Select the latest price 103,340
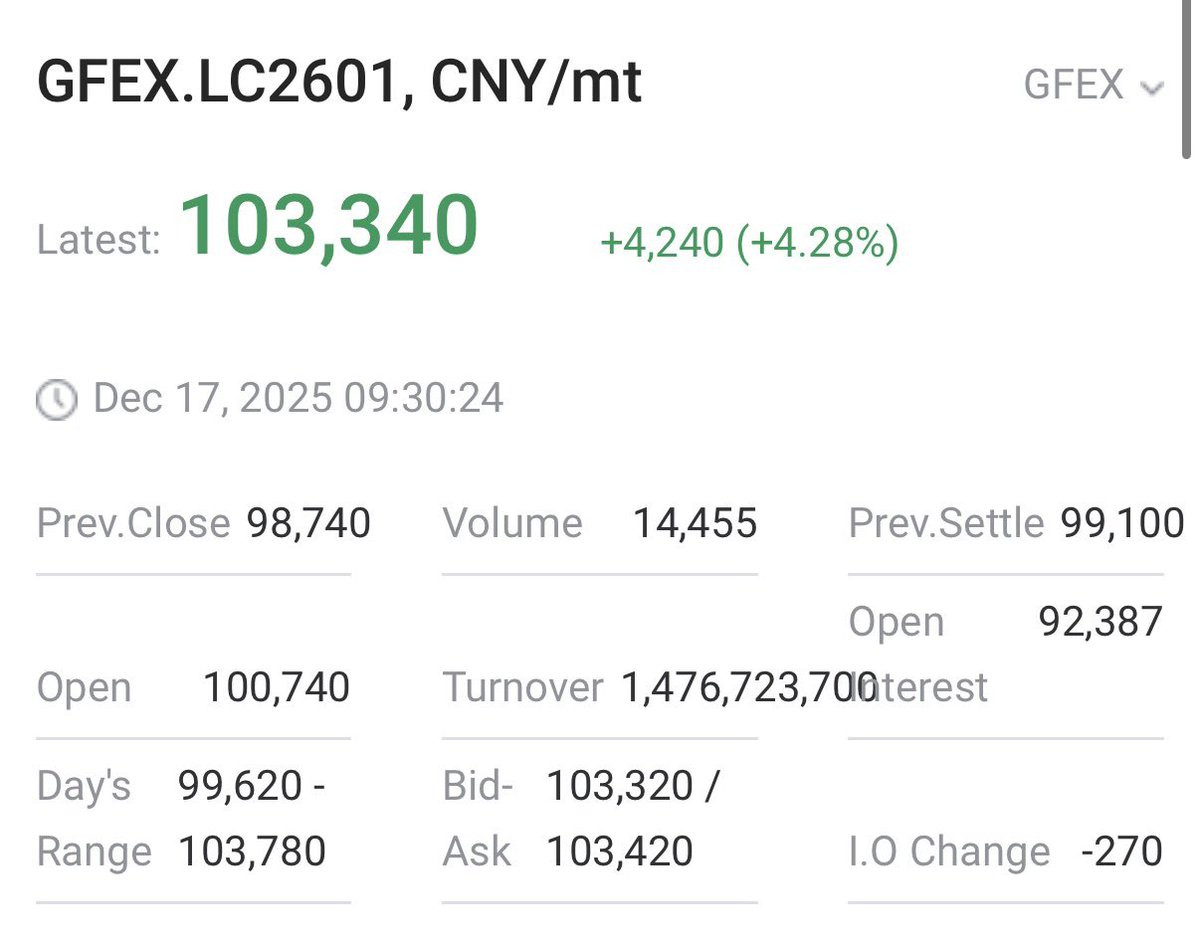The height and width of the screenshot is (945, 1200). [x=329, y=226]
